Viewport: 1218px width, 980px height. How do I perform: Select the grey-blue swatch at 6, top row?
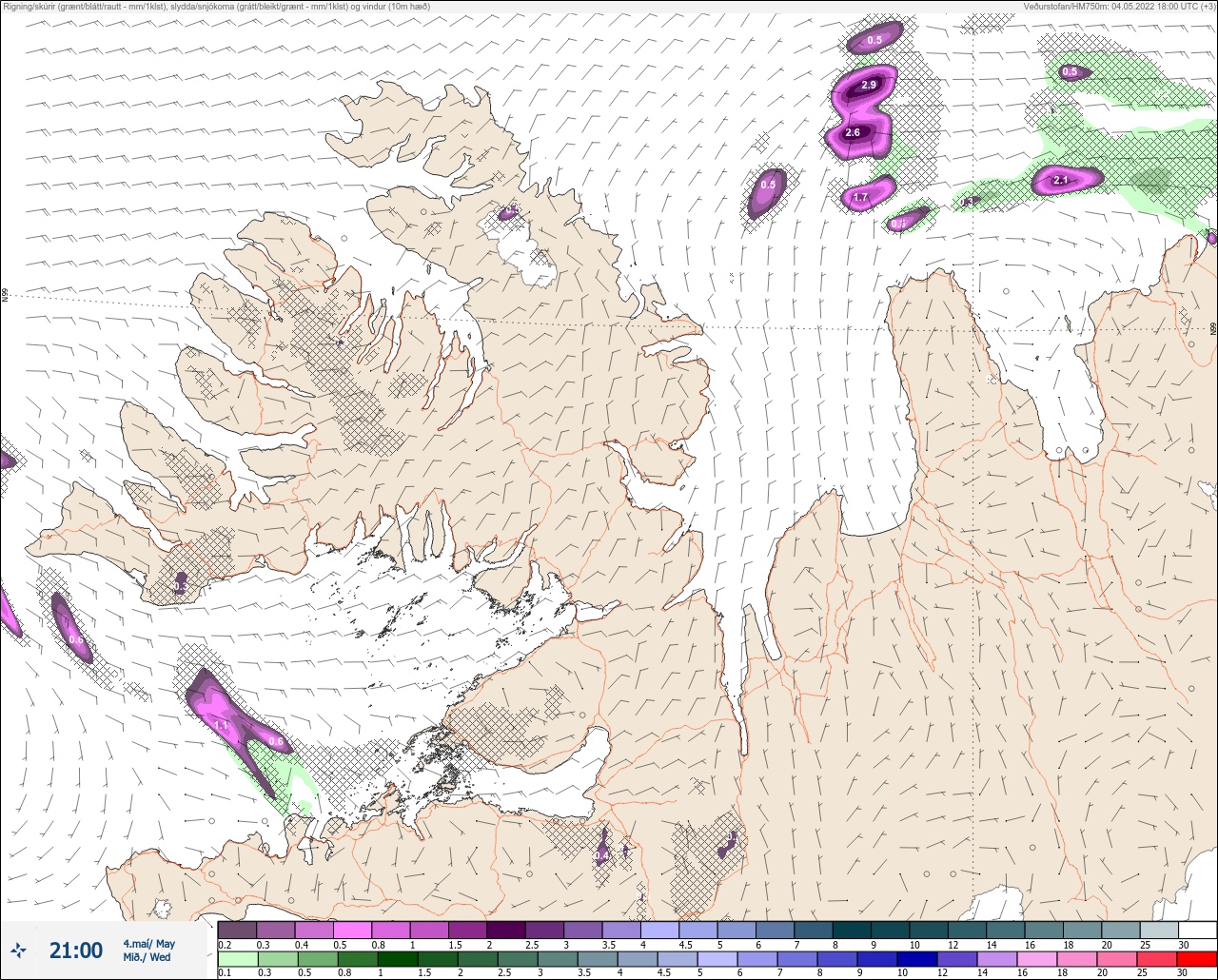(774, 930)
